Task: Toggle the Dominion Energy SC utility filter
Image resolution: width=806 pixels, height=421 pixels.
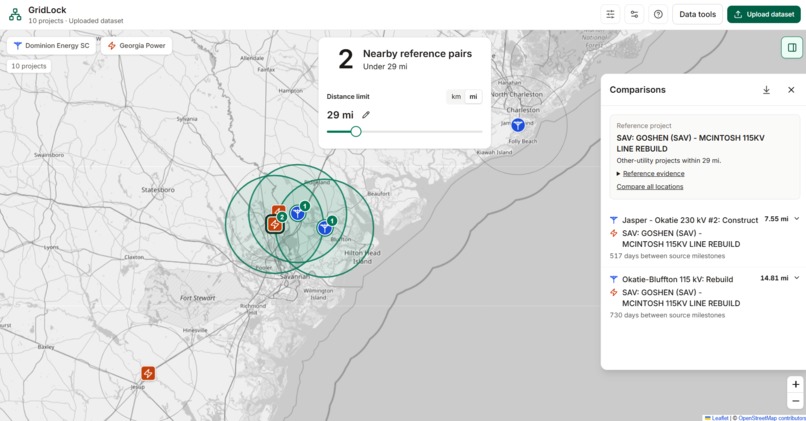Action: (x=51, y=46)
